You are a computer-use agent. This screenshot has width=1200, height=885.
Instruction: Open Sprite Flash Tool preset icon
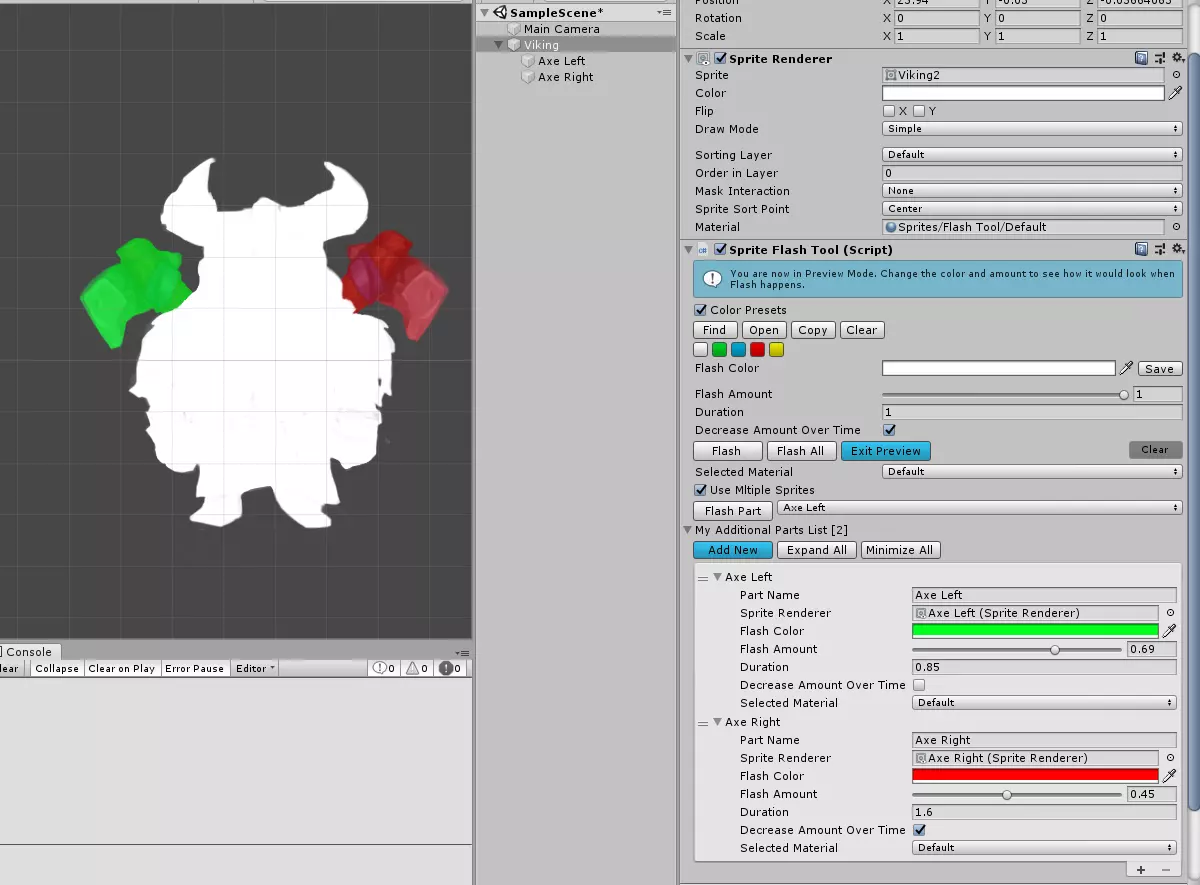coord(1160,250)
